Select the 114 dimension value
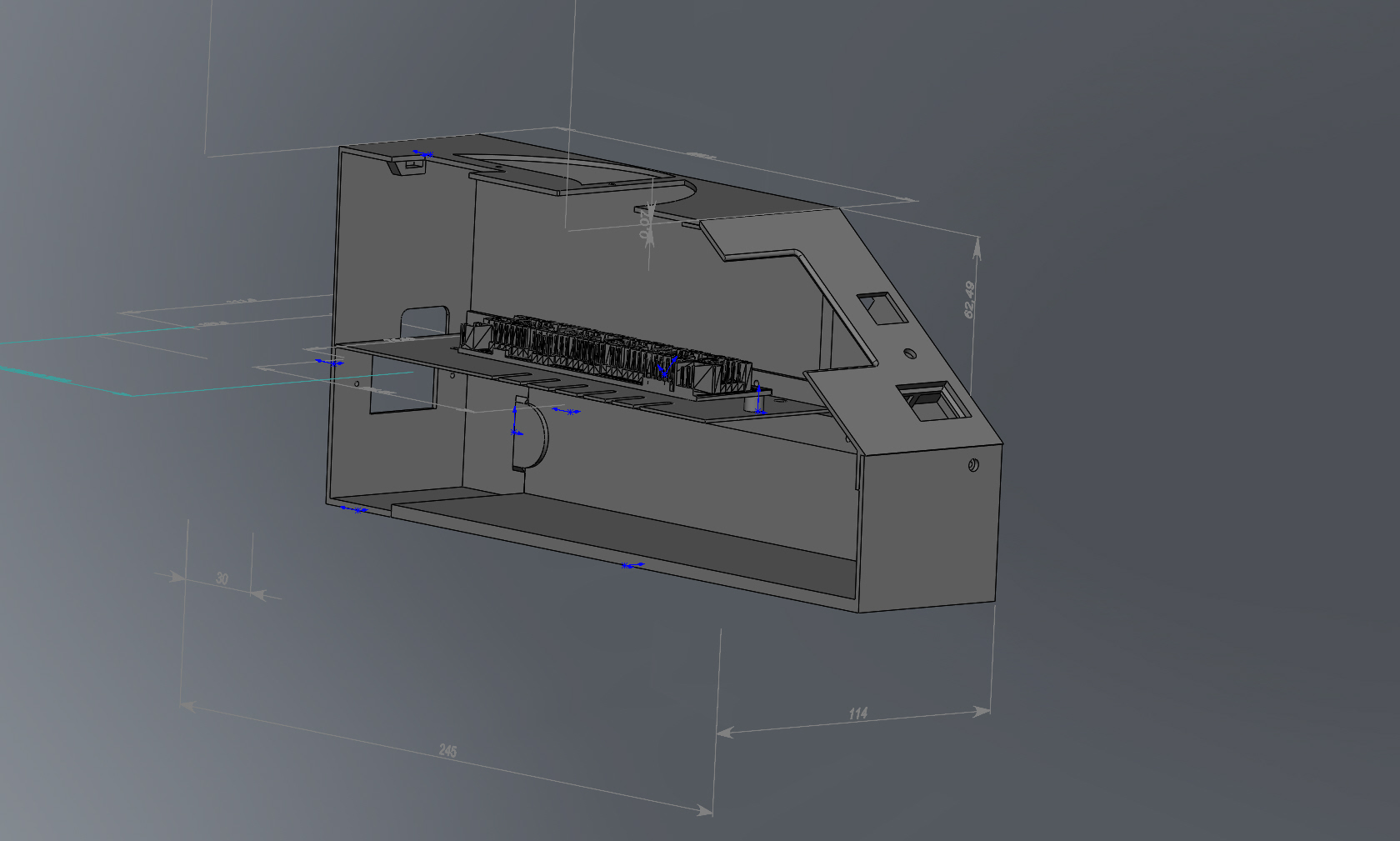 pos(858,713)
